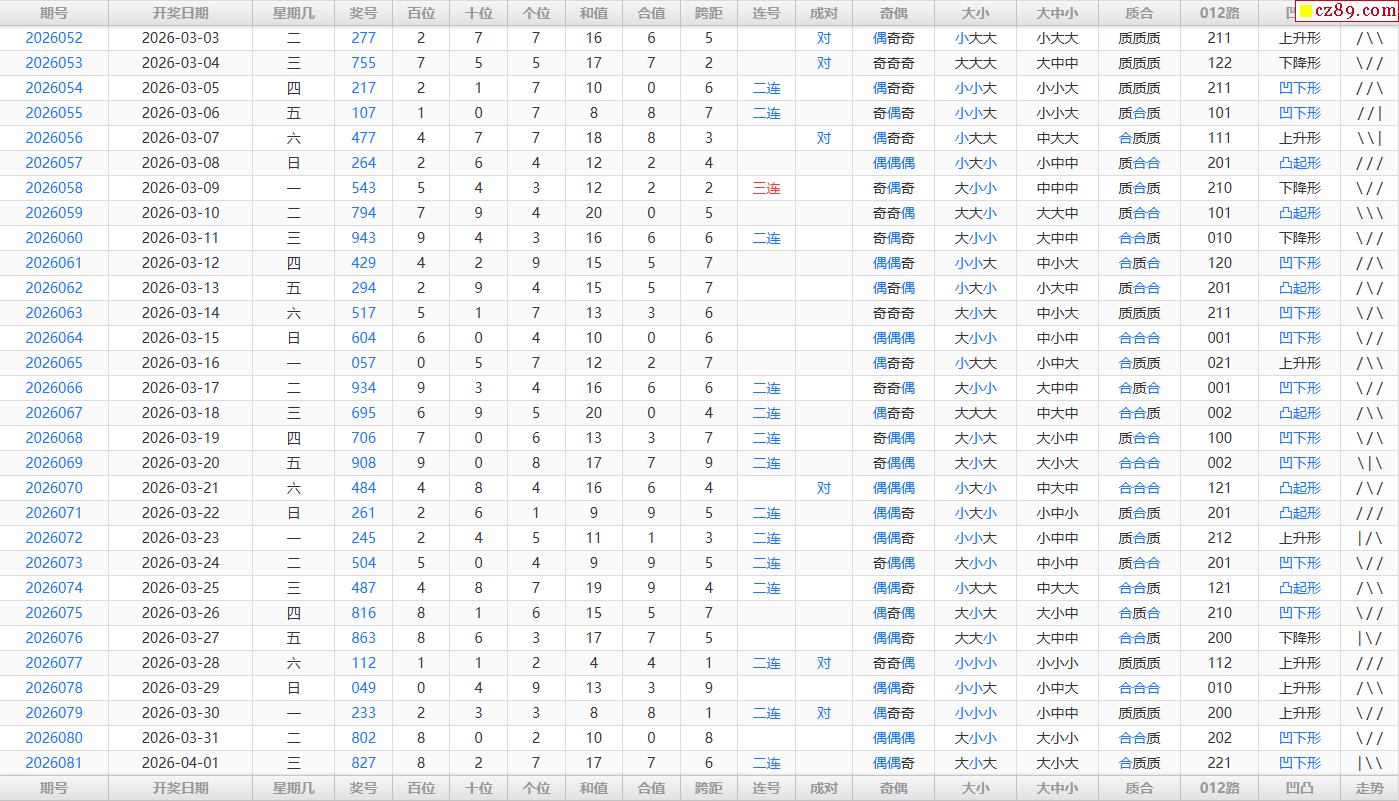1399x801 pixels.
Task: Select the 下降形 cell in row 2026076
Action: tap(1299, 638)
